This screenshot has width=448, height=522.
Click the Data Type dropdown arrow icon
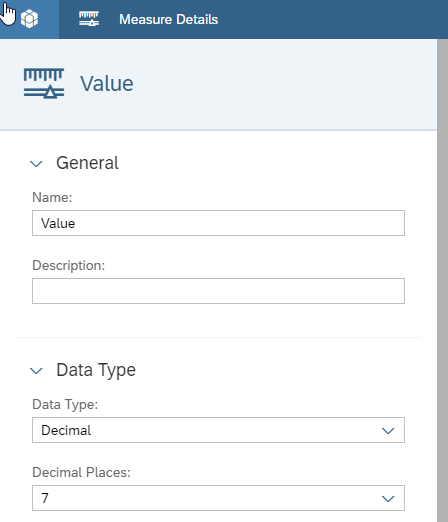(x=388, y=431)
